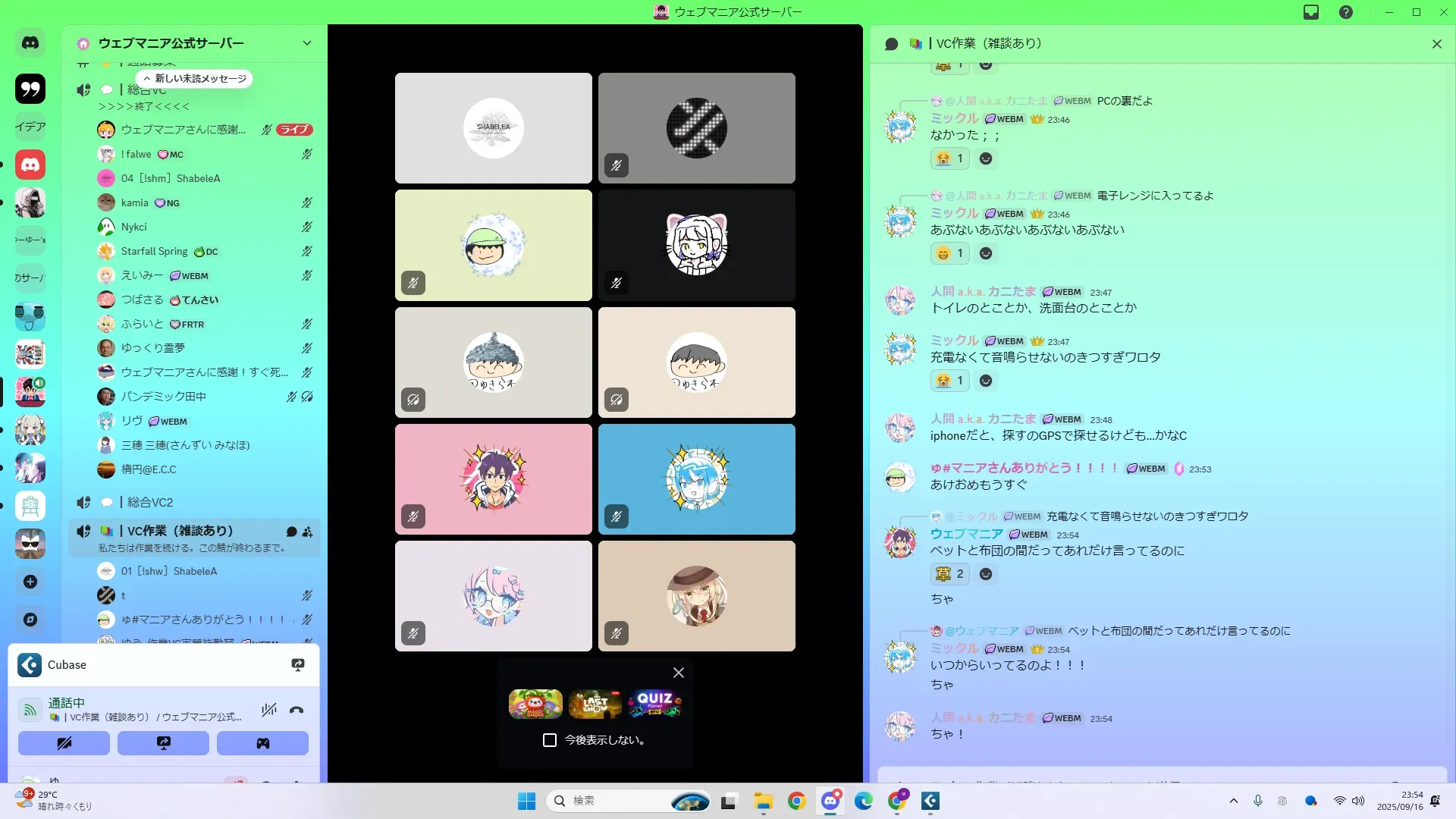This screenshot has width=1456, height=819.
Task: Toggle noise suppression in call panel
Action: click(x=268, y=711)
